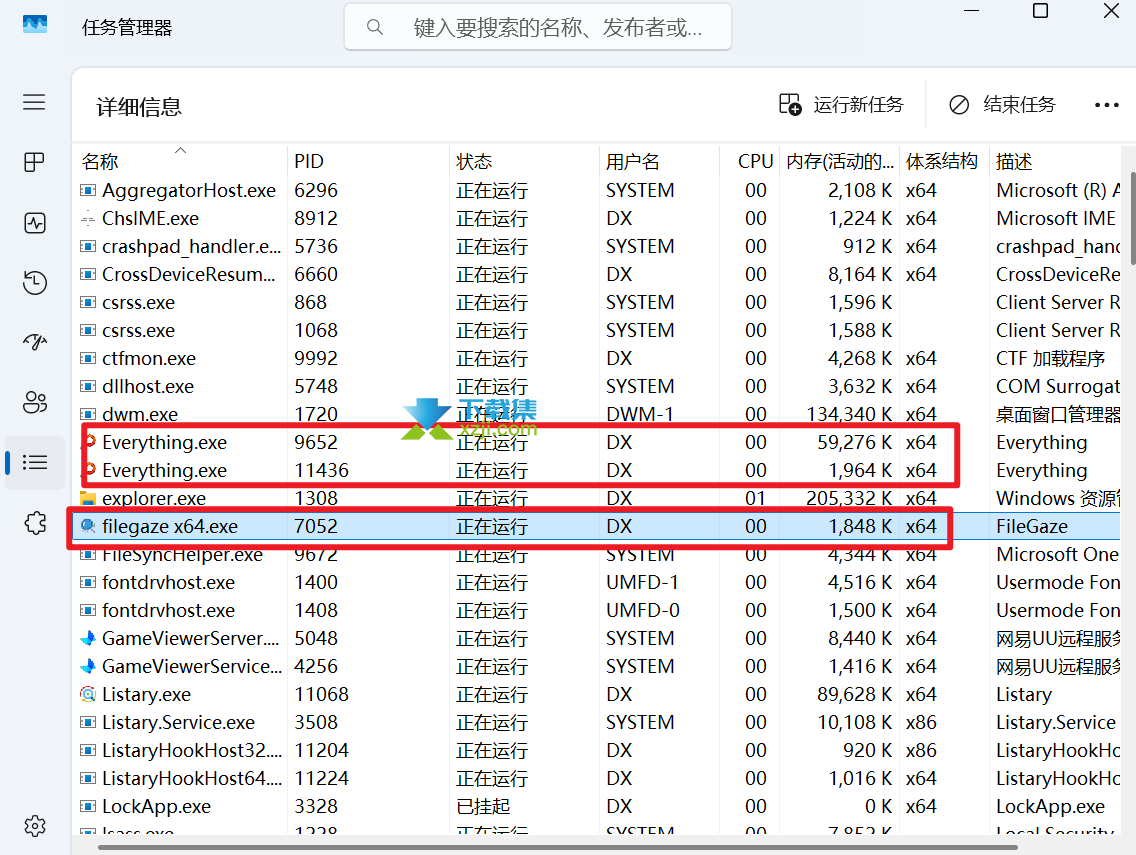Select Everything.exe with PID 11436

(x=596, y=470)
